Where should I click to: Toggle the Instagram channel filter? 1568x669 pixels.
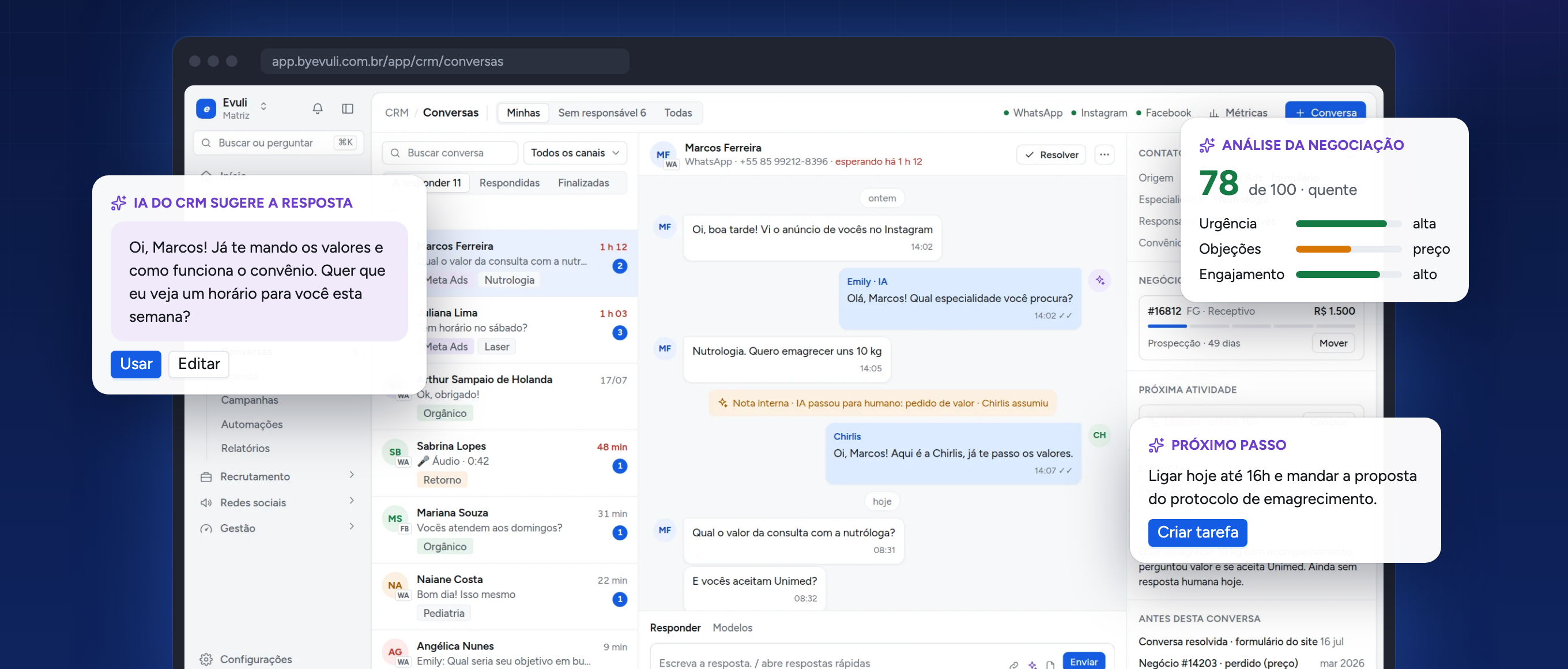coord(1099,113)
